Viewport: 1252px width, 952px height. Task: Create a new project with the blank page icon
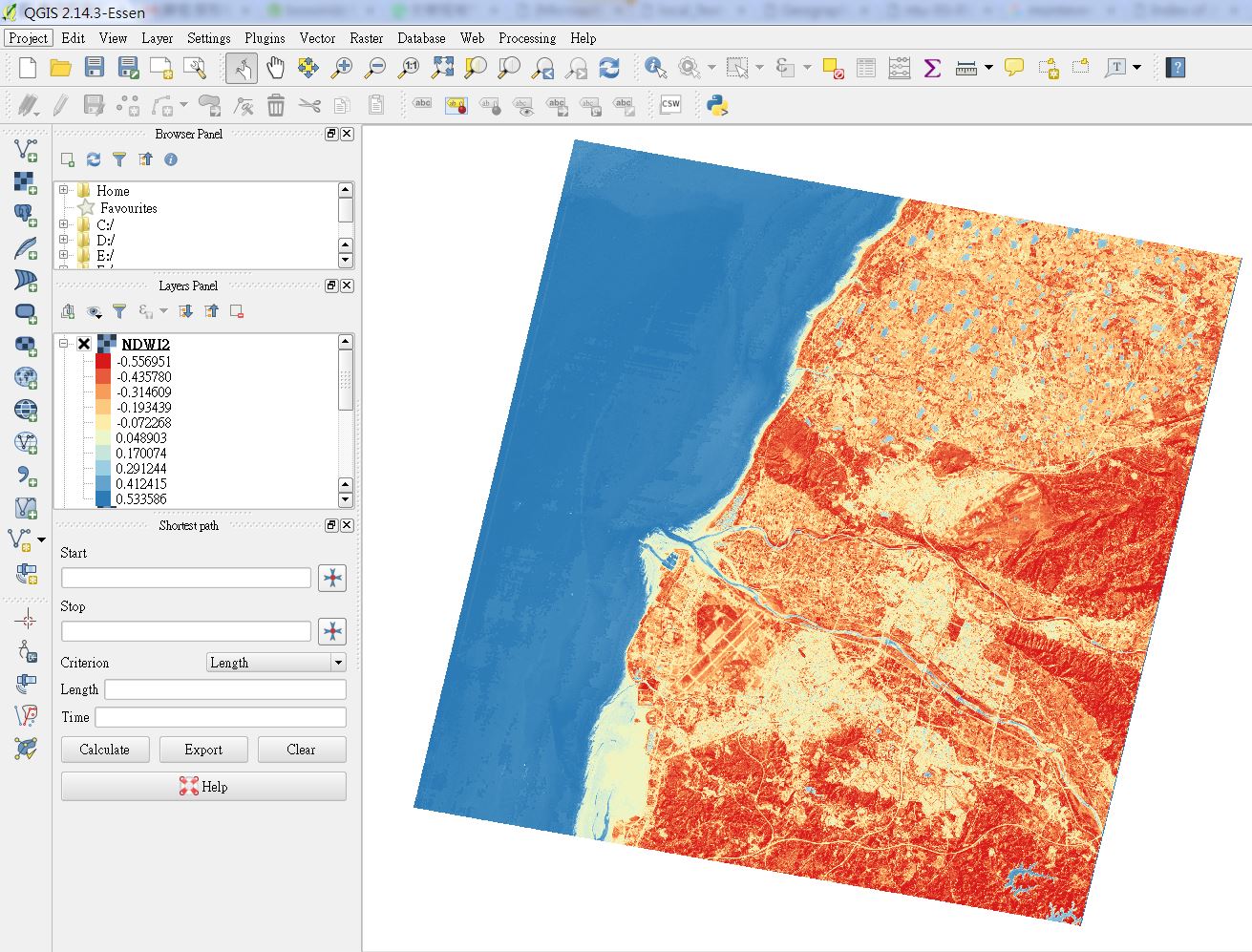pyautogui.click(x=28, y=68)
